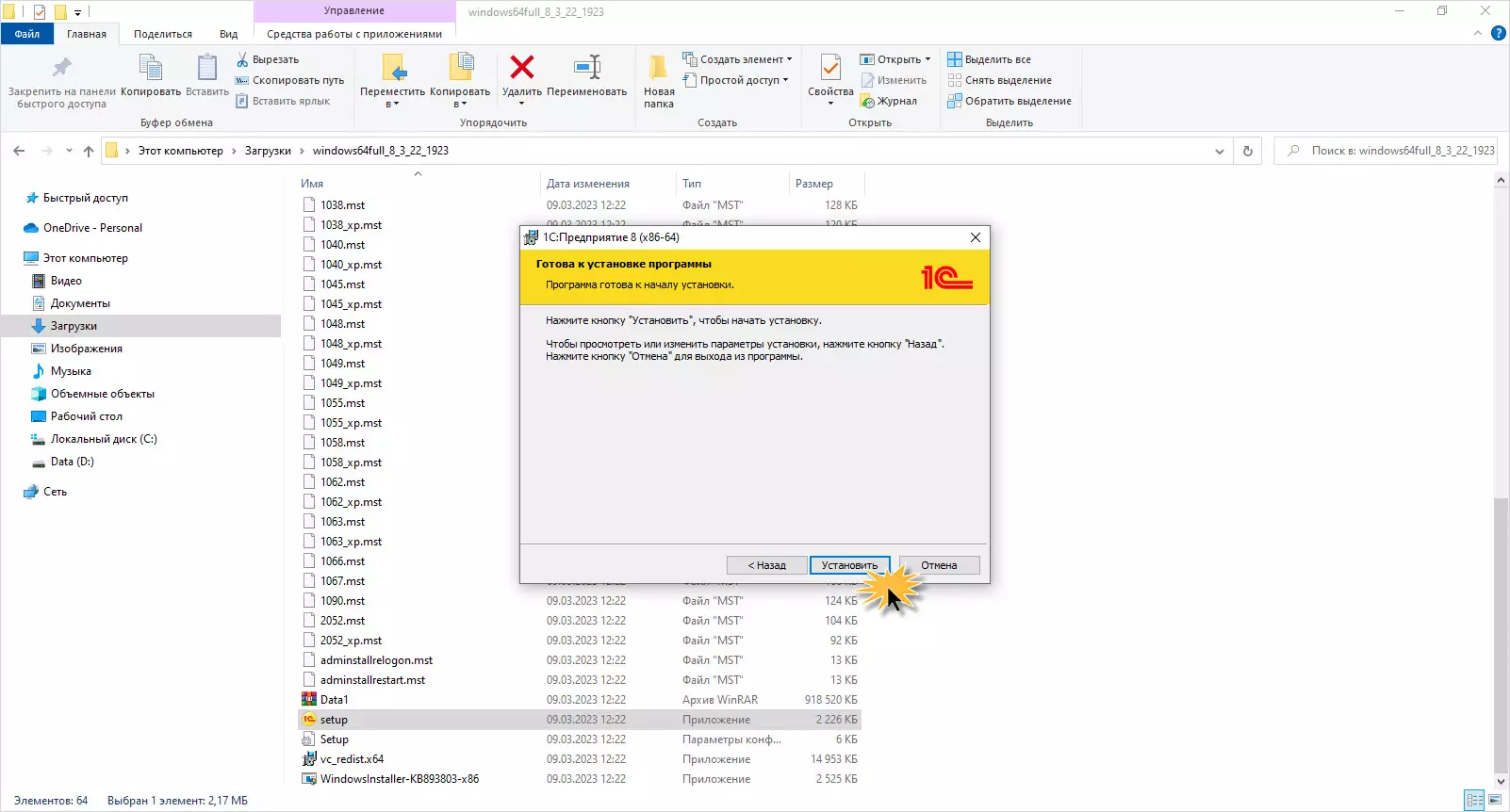1510x812 pixels.
Task: Click Обратить выделение in ribbon
Action: [1009, 101]
